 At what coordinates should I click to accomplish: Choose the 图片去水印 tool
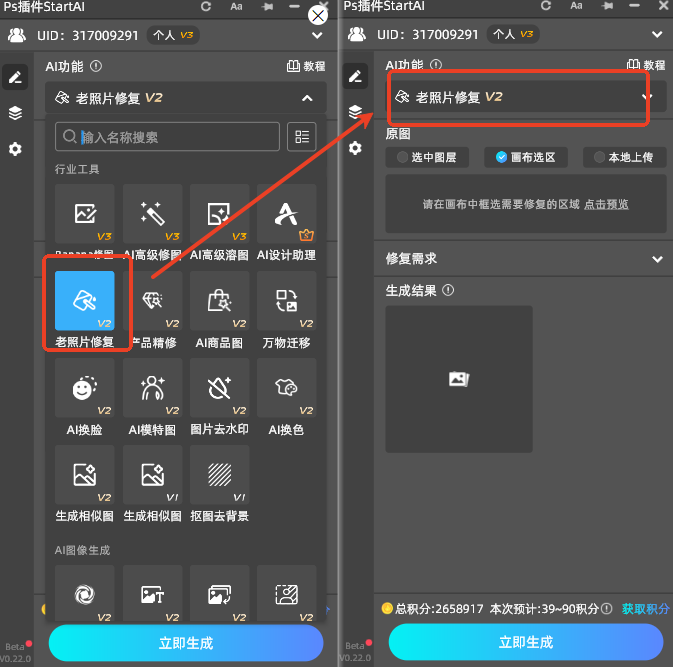click(x=219, y=388)
